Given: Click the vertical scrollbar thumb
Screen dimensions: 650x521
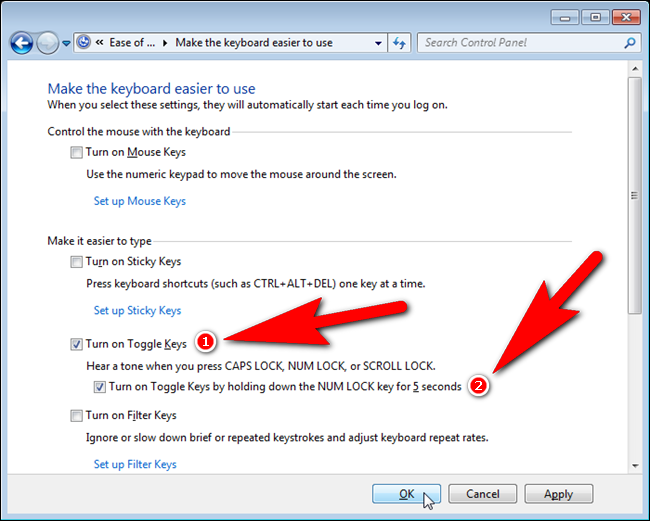Looking at the screenshot, I should [x=635, y=195].
